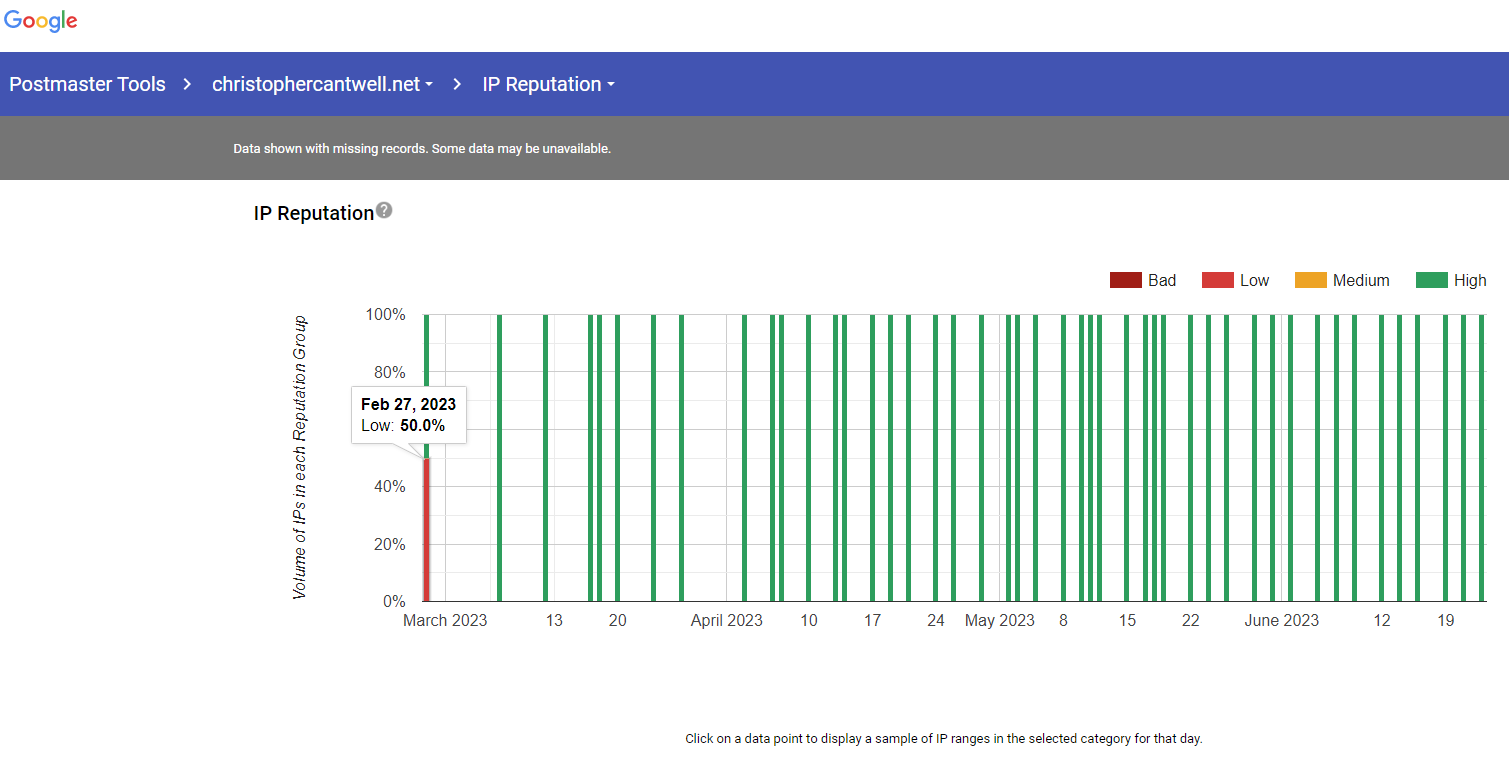Click the "20%" y-axis label
Viewport: 1509px width, 765px height.
390,544
